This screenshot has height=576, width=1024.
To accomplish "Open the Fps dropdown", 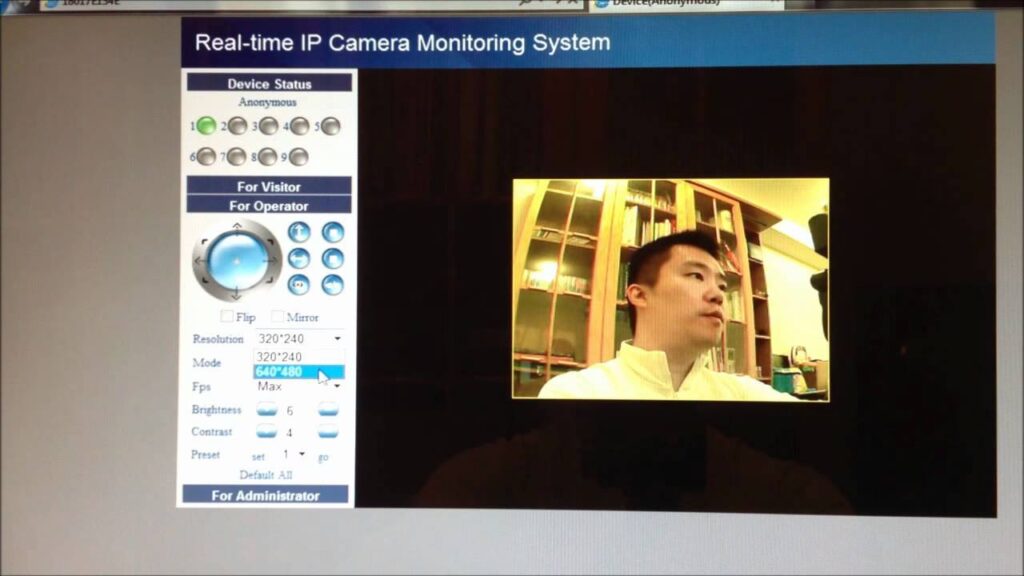I will coord(336,386).
